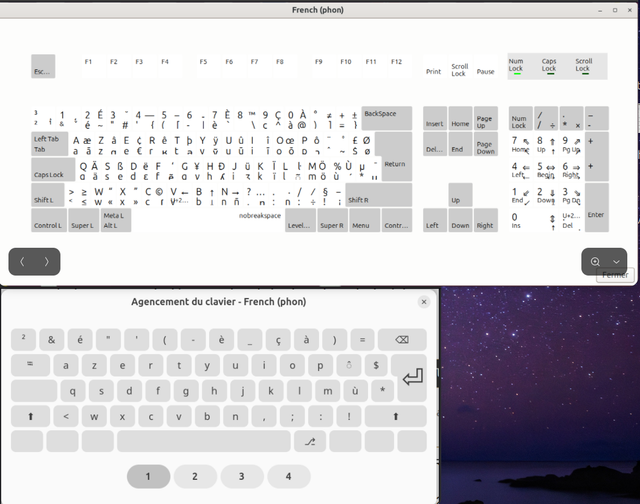Click the superscript 2 key in Agencement du clavier
Viewport: 640px width, 504px height.
(23, 340)
